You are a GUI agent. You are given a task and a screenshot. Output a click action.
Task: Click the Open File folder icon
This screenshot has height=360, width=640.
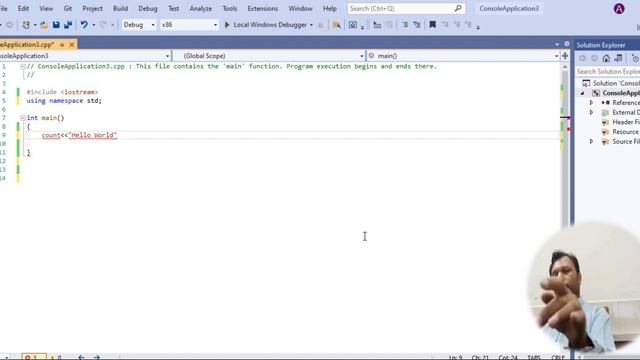[44, 25]
